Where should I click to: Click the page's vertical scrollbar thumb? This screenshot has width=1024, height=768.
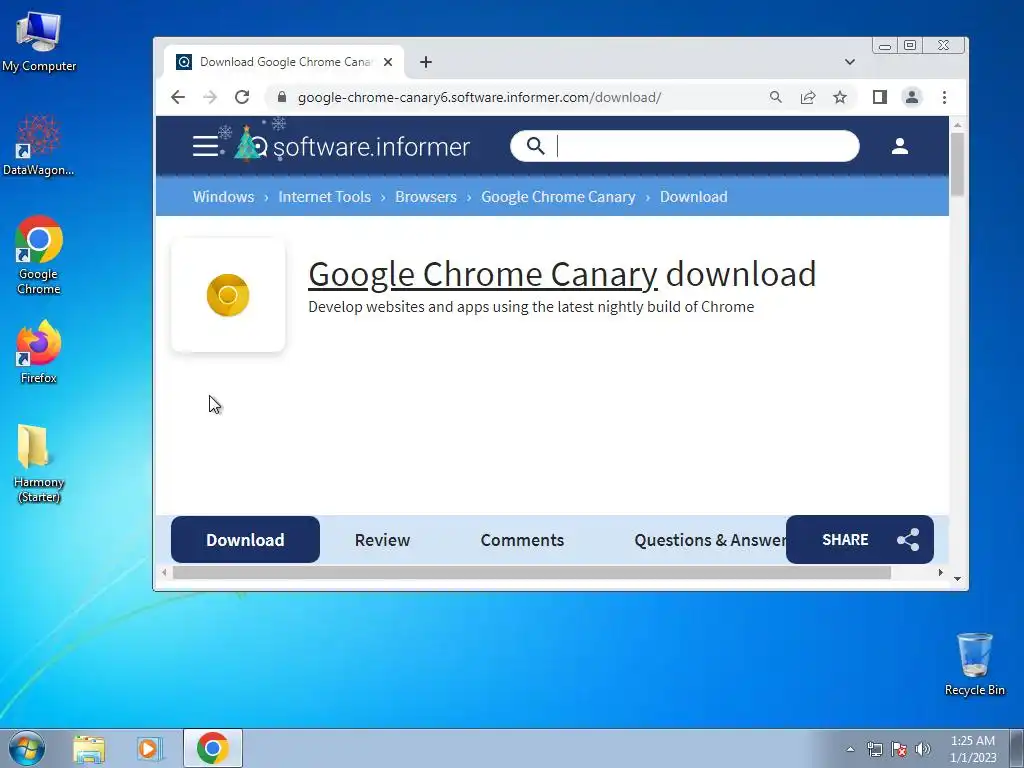pyautogui.click(x=957, y=165)
